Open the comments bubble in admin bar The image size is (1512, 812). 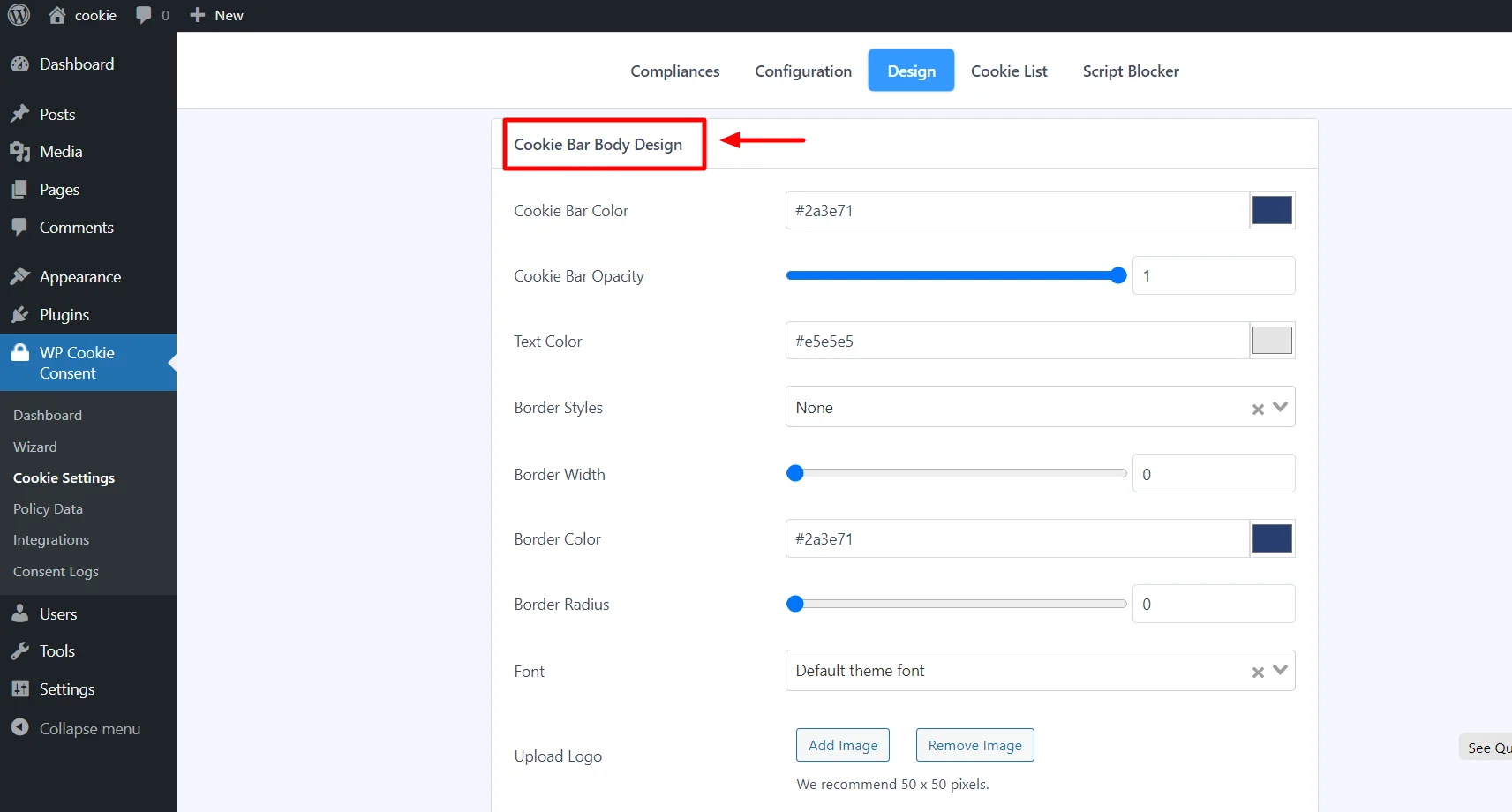[x=144, y=15]
